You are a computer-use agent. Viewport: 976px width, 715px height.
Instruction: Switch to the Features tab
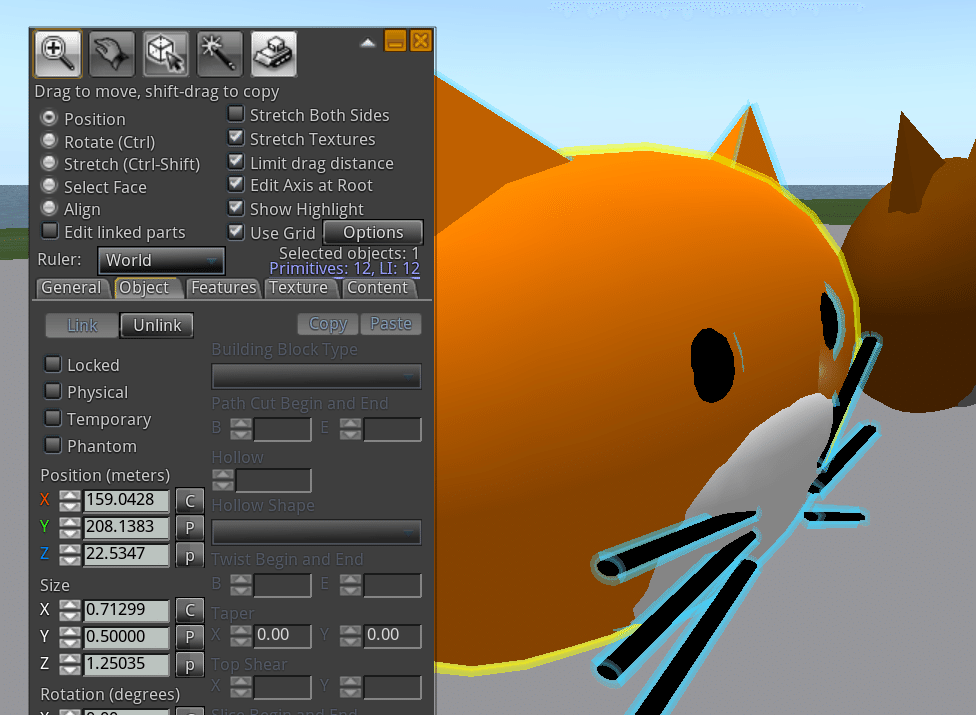click(224, 288)
